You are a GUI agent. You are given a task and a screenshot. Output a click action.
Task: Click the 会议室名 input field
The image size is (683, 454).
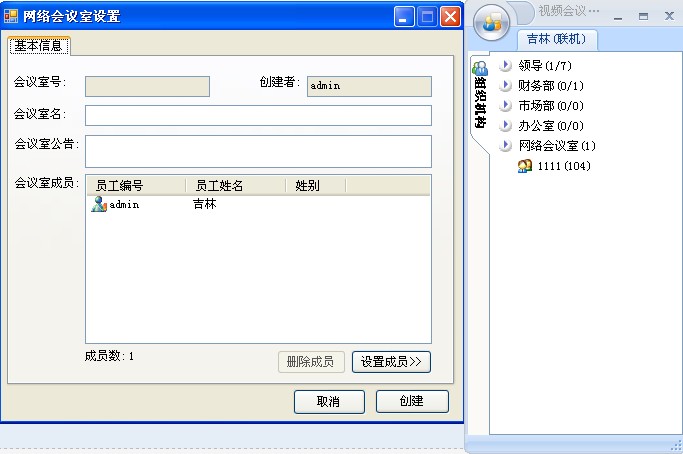click(258, 115)
